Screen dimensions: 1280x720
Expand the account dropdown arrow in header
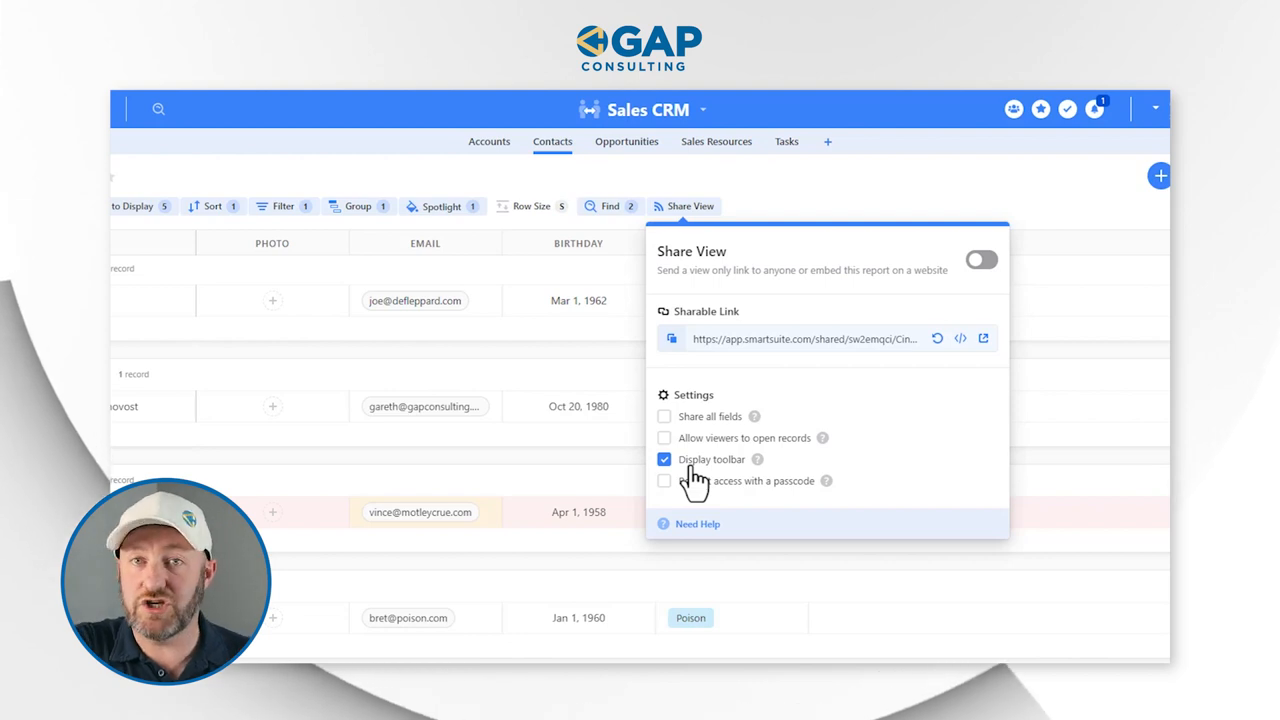1155,108
